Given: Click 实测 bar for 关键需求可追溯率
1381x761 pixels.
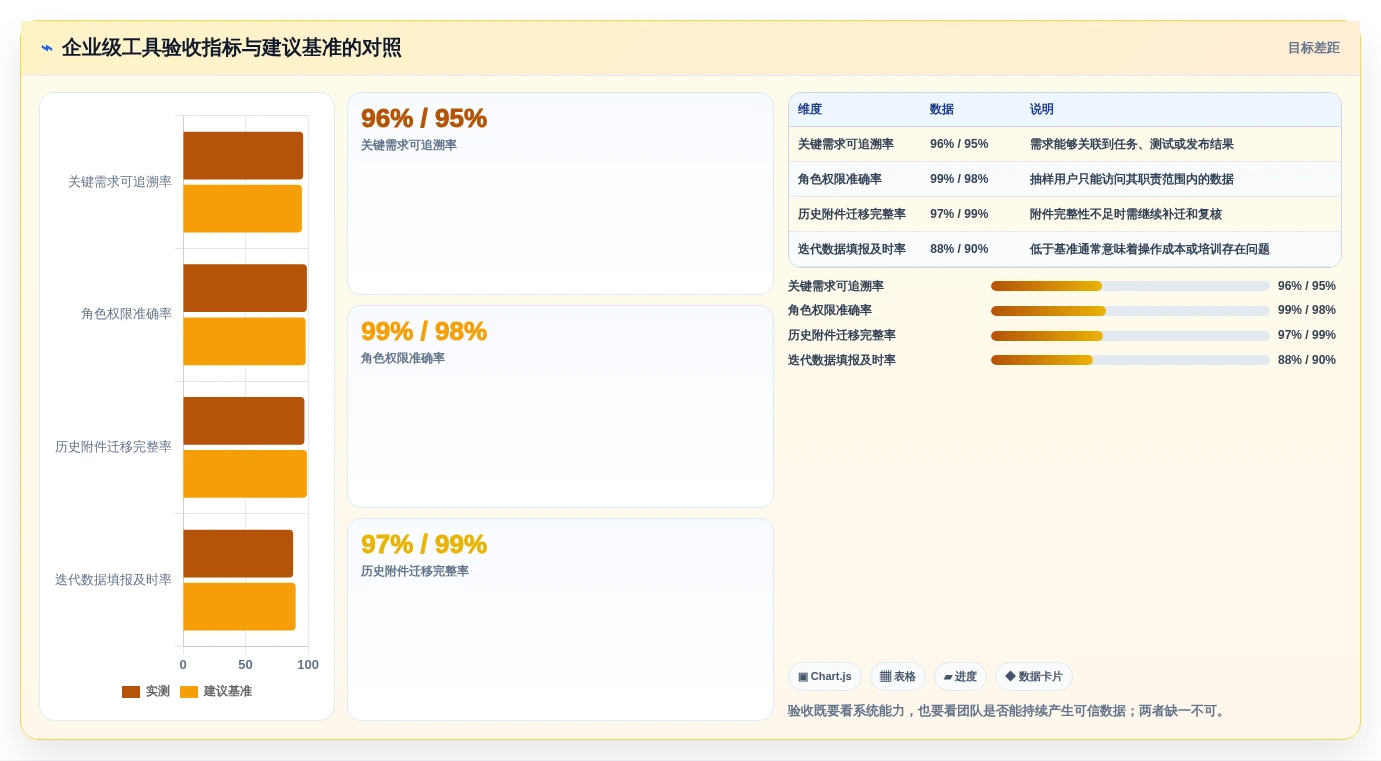Looking at the screenshot, I should tap(243, 156).
